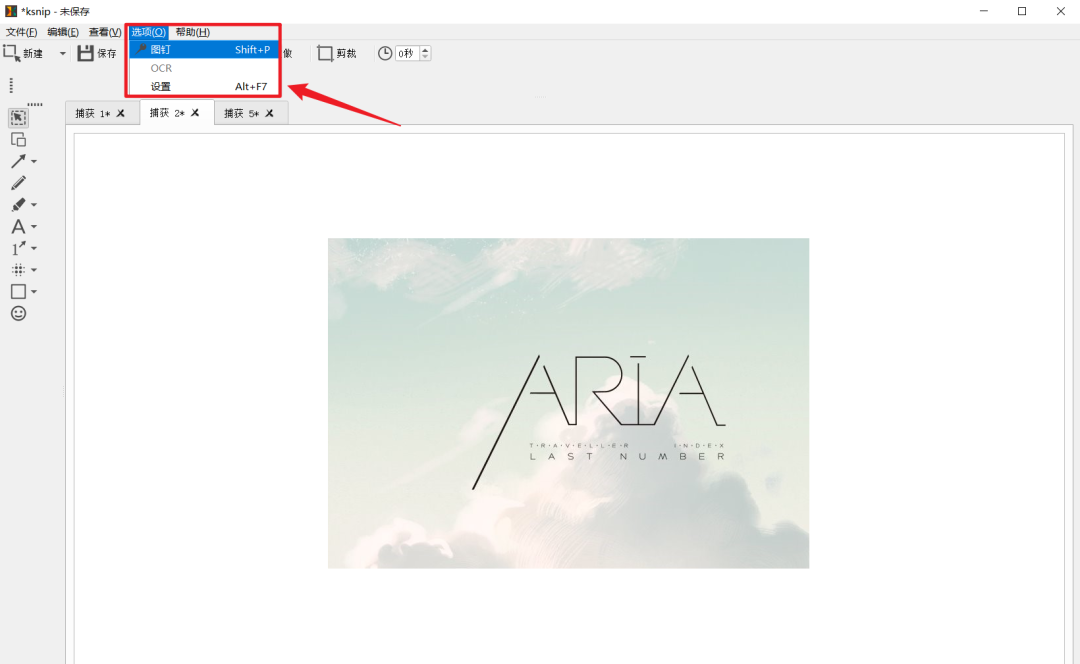Close the 捕获 1* tab
The height and width of the screenshot is (664, 1080).
(x=121, y=113)
